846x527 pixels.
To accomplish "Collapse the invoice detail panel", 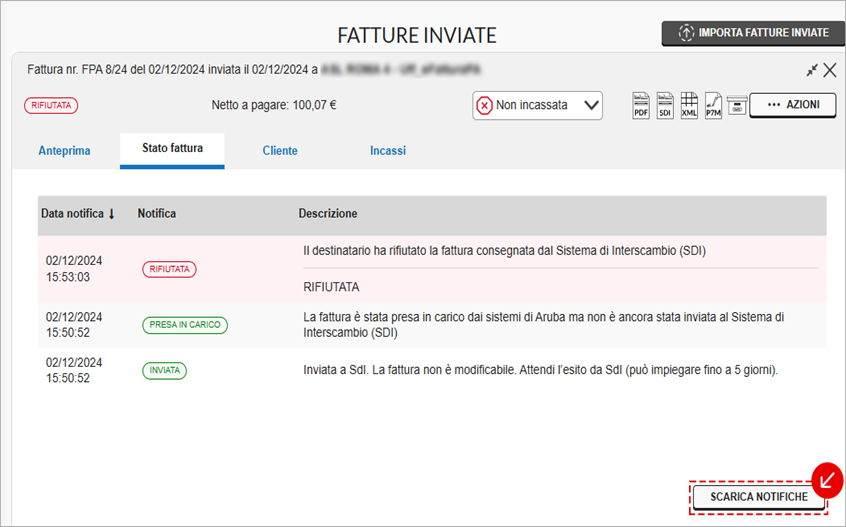I will coord(812,70).
